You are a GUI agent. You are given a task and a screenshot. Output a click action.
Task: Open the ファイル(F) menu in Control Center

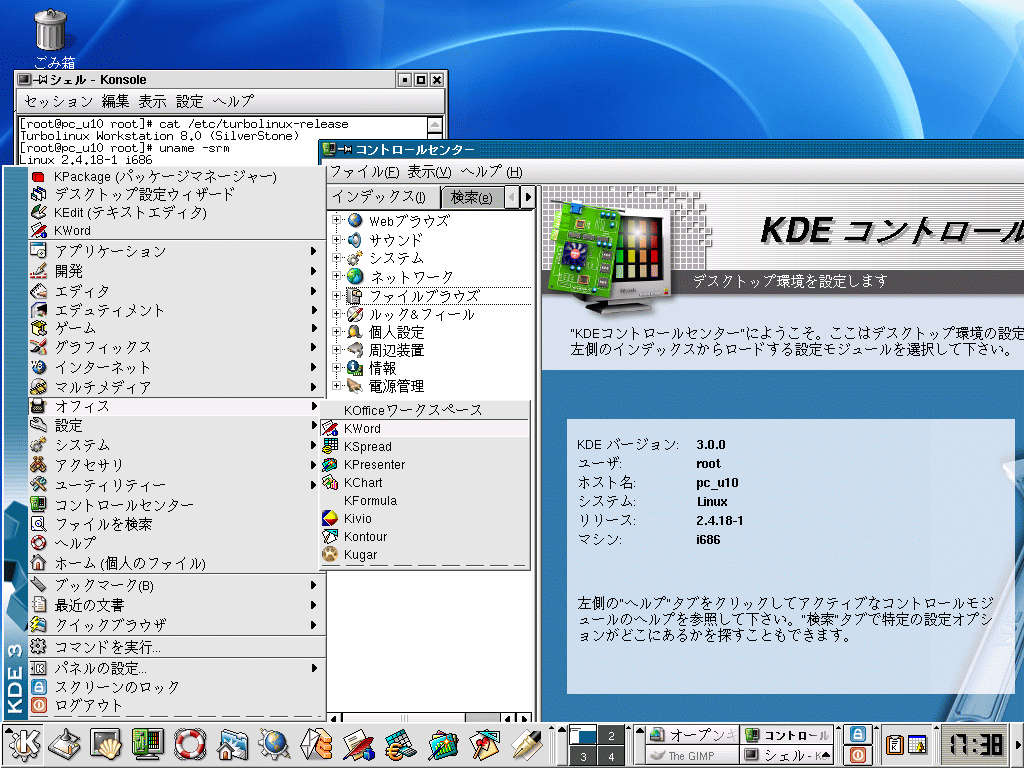[364, 172]
